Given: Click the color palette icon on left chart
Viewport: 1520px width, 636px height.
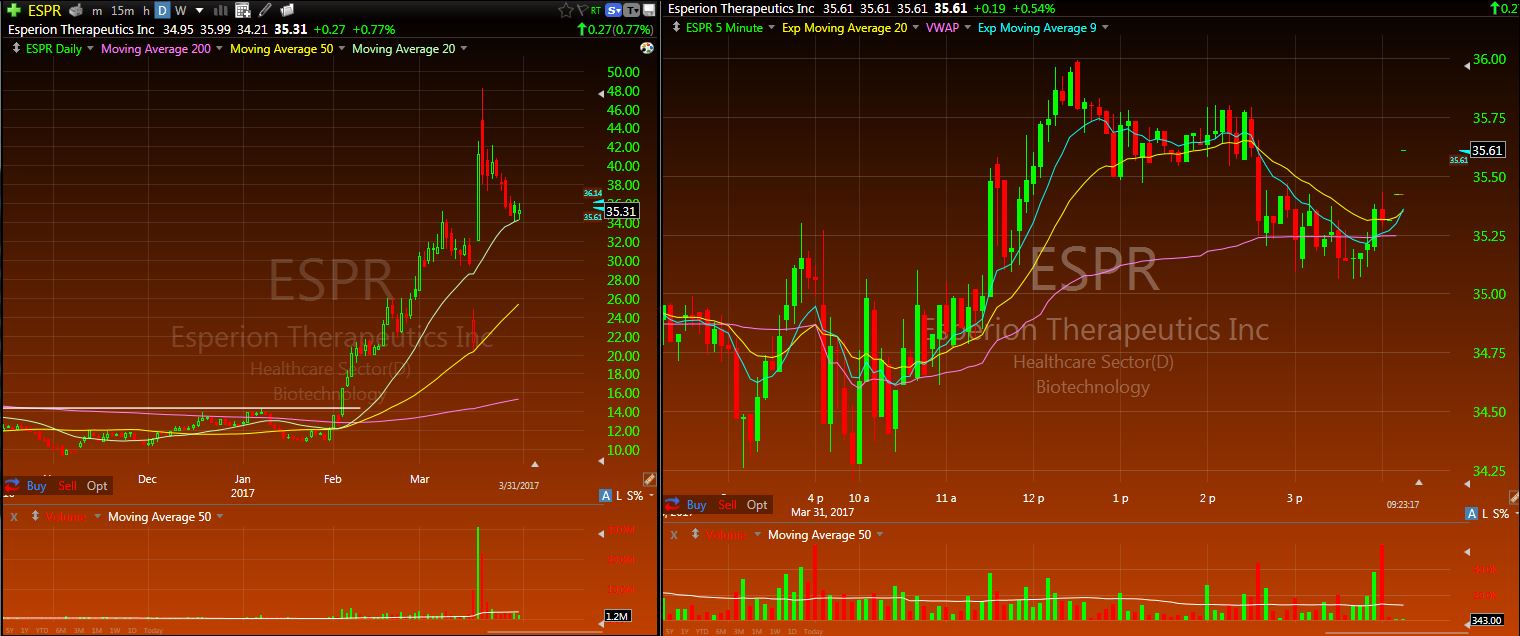Looking at the screenshot, I should click(x=647, y=48).
